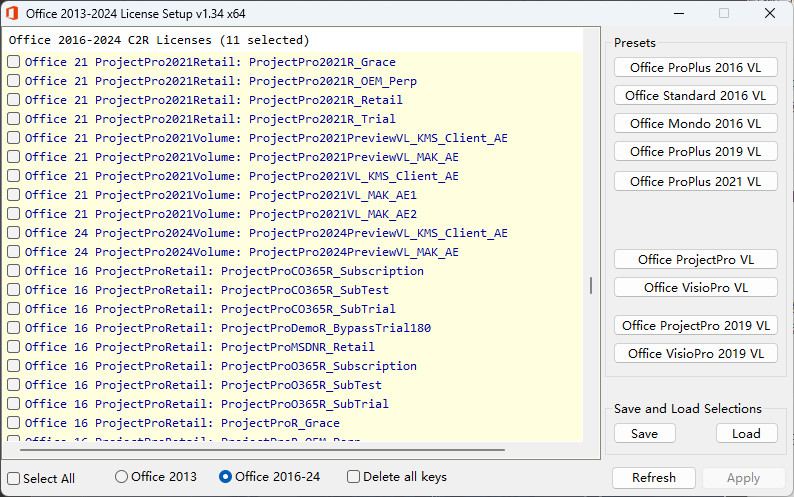Close the License Setup window
This screenshot has height=497, width=794.
pos(770,13)
